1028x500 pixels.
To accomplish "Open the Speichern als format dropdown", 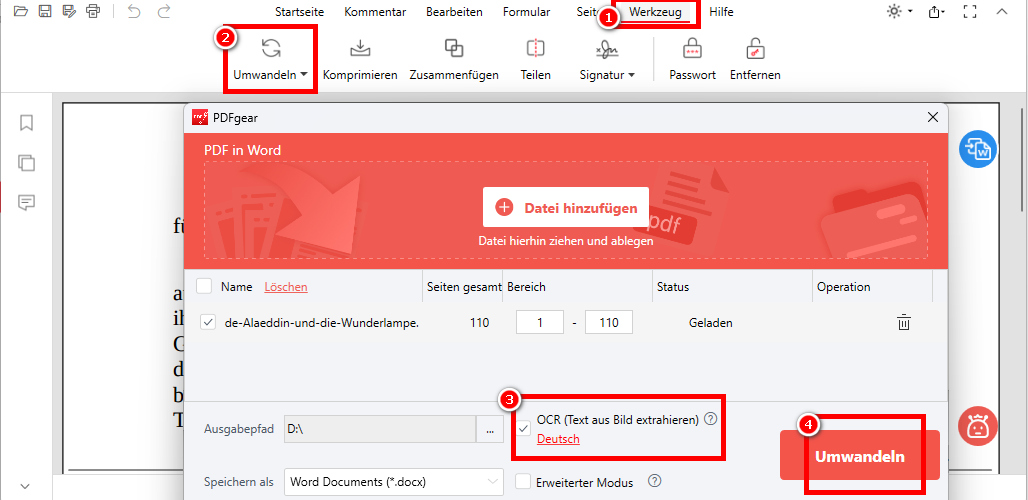I will coord(394,482).
